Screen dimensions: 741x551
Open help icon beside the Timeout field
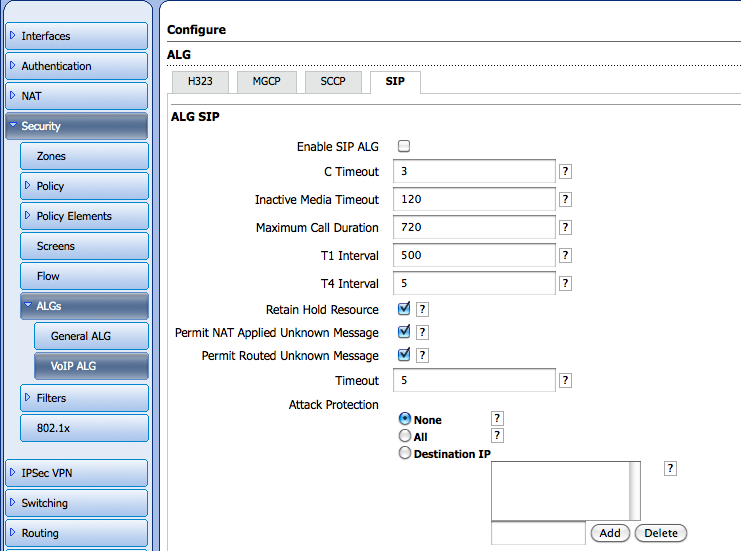[x=565, y=380]
